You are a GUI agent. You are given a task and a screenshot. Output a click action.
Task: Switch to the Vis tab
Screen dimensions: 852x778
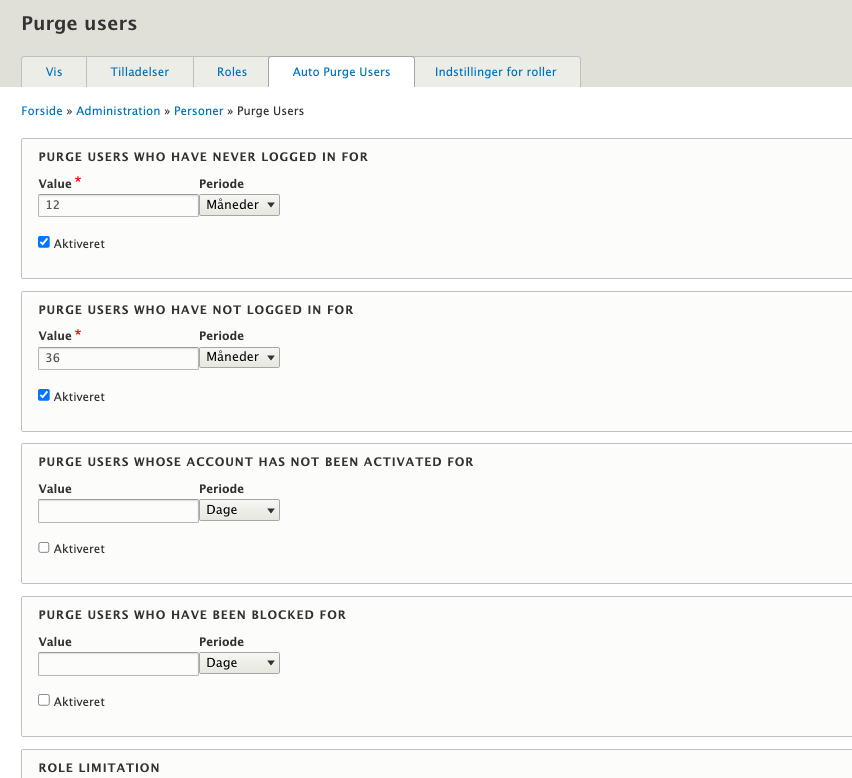(x=54, y=72)
